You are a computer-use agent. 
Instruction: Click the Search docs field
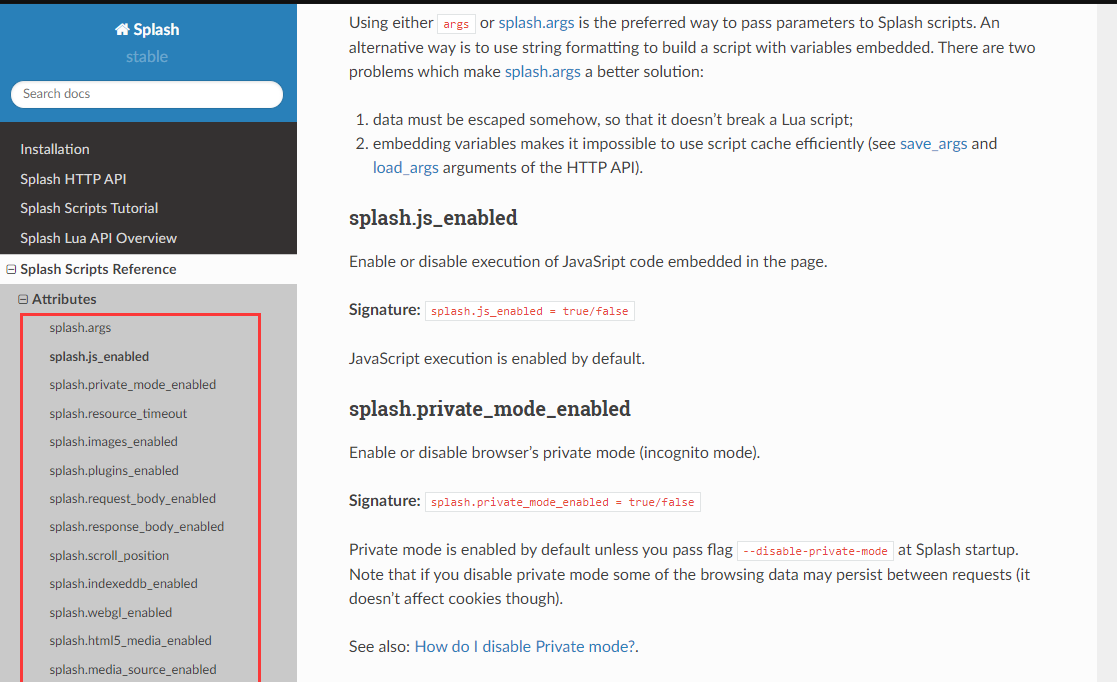pos(147,94)
